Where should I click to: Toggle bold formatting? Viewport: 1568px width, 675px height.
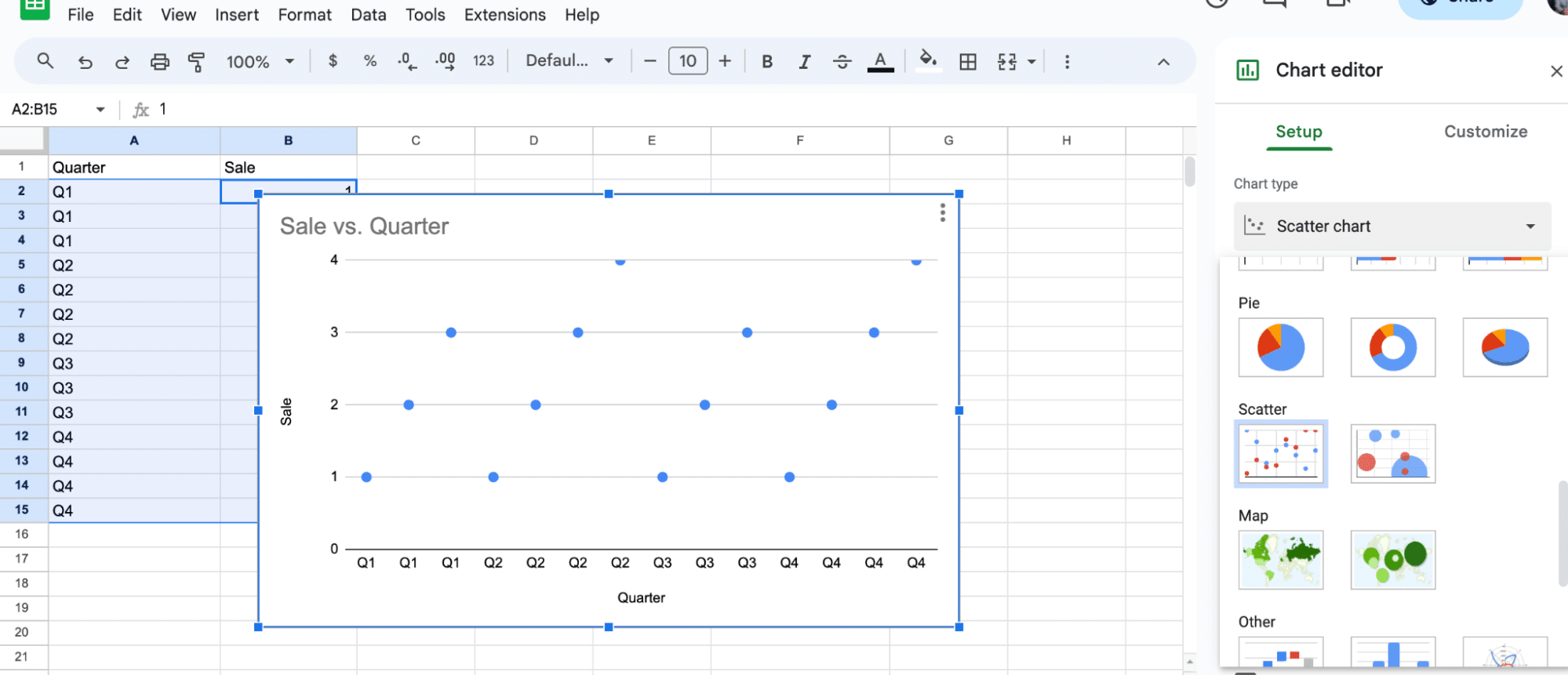(767, 61)
